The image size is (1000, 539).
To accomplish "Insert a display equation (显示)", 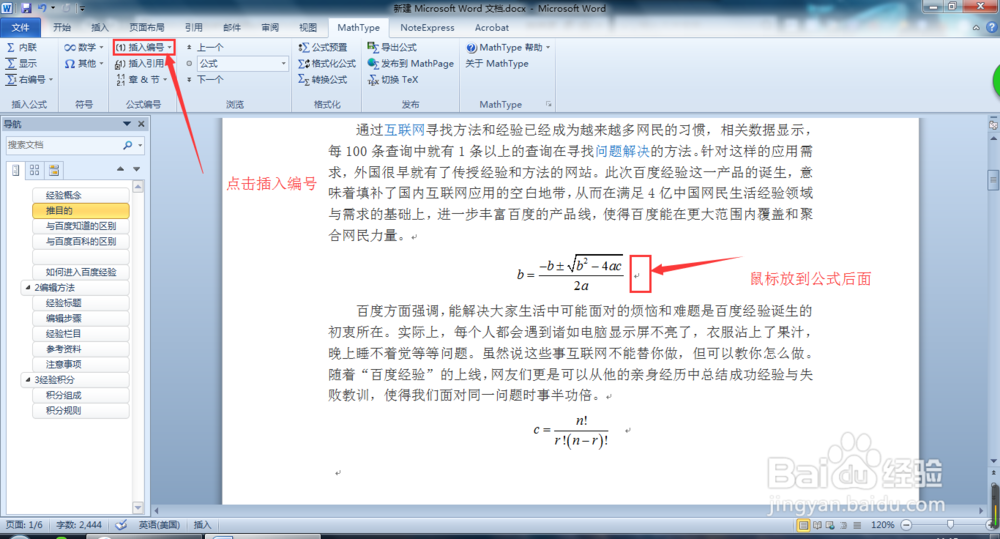I will click(22, 63).
